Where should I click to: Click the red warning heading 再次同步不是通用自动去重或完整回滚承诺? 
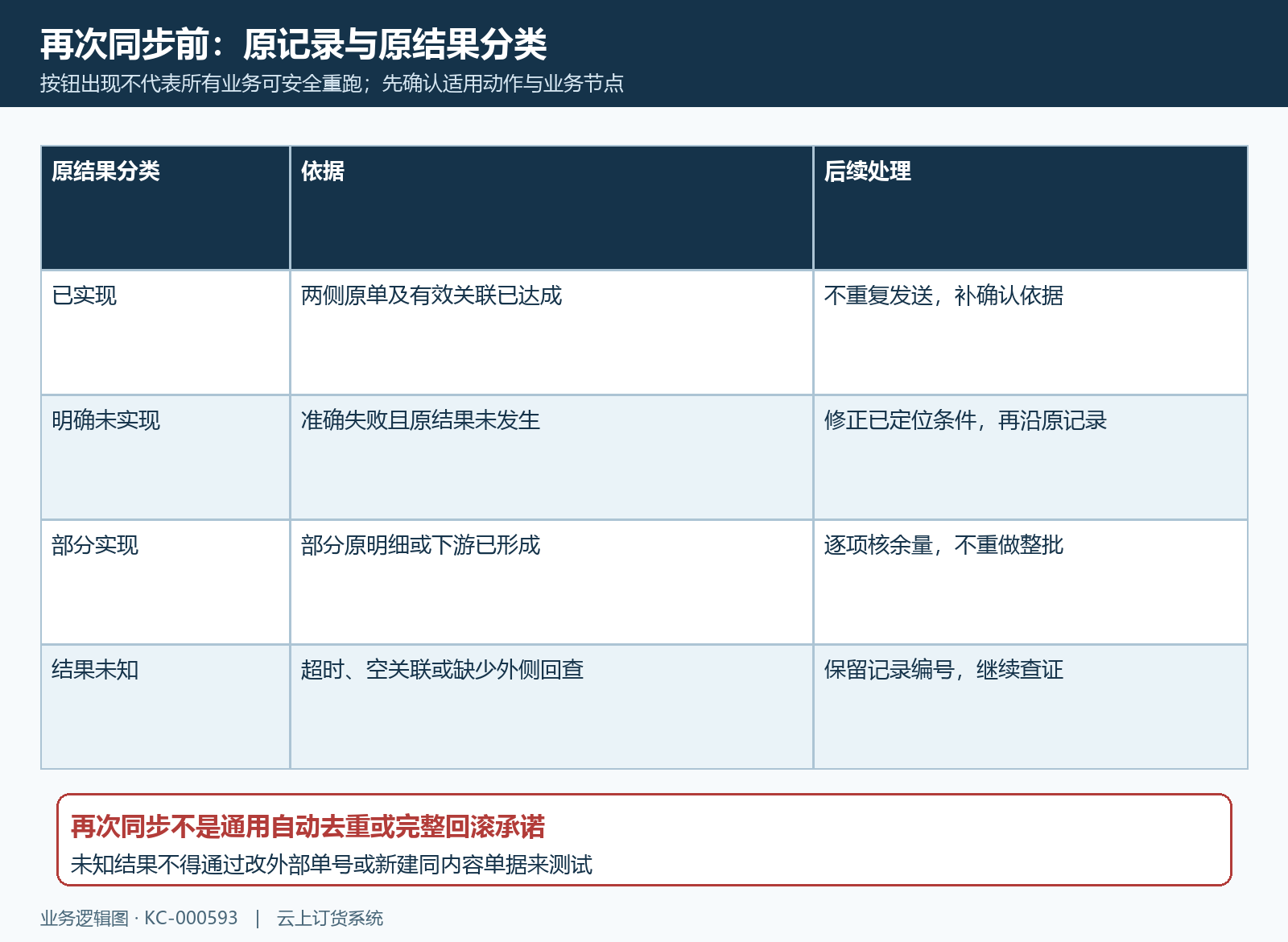coord(308,827)
